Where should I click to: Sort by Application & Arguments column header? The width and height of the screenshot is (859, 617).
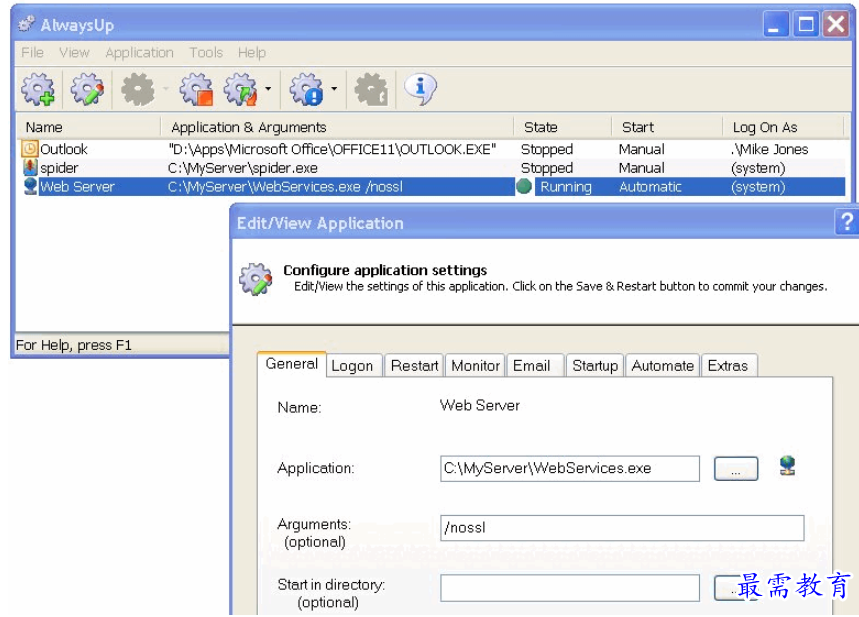coord(337,127)
